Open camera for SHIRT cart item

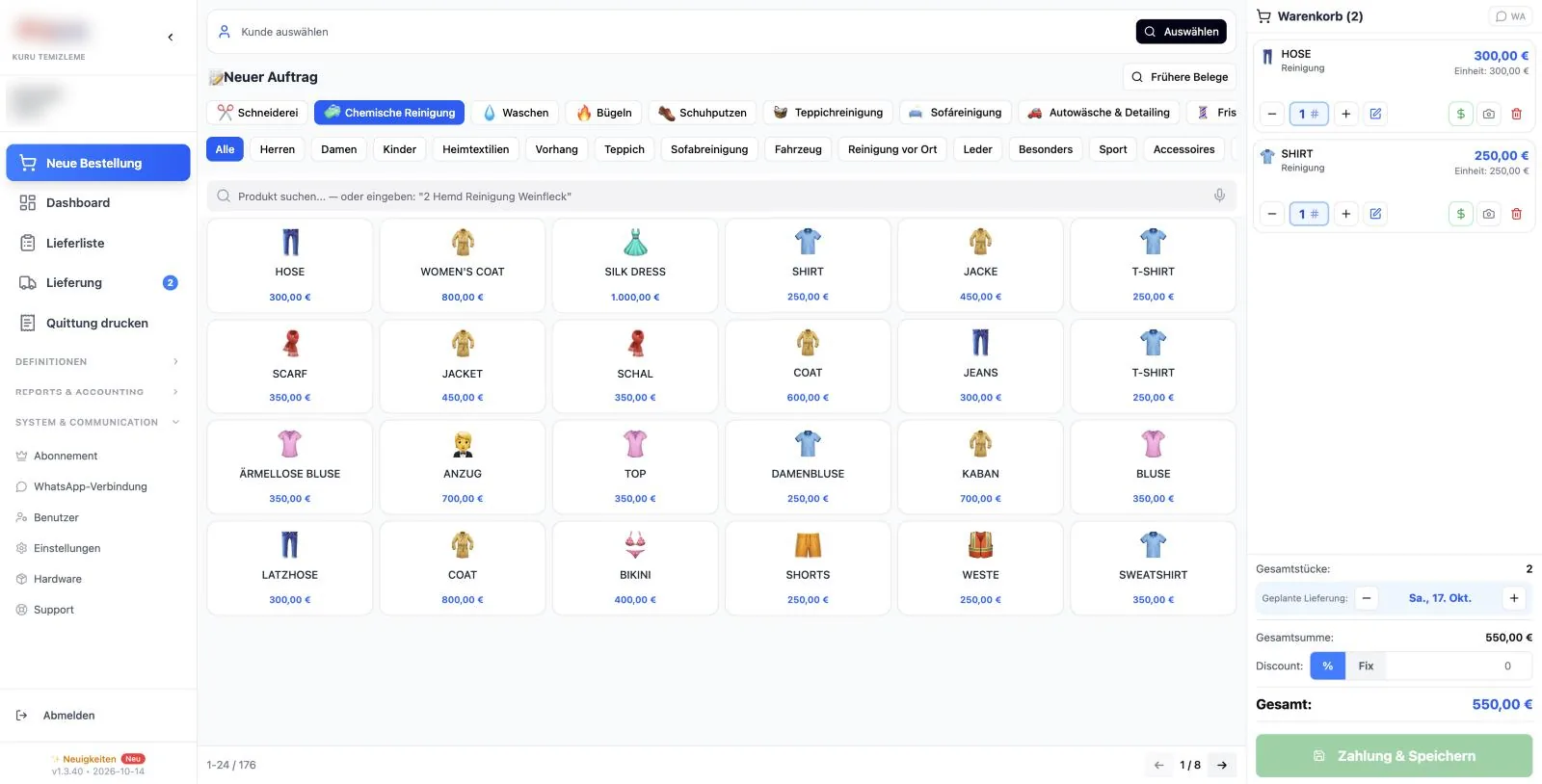click(1489, 214)
